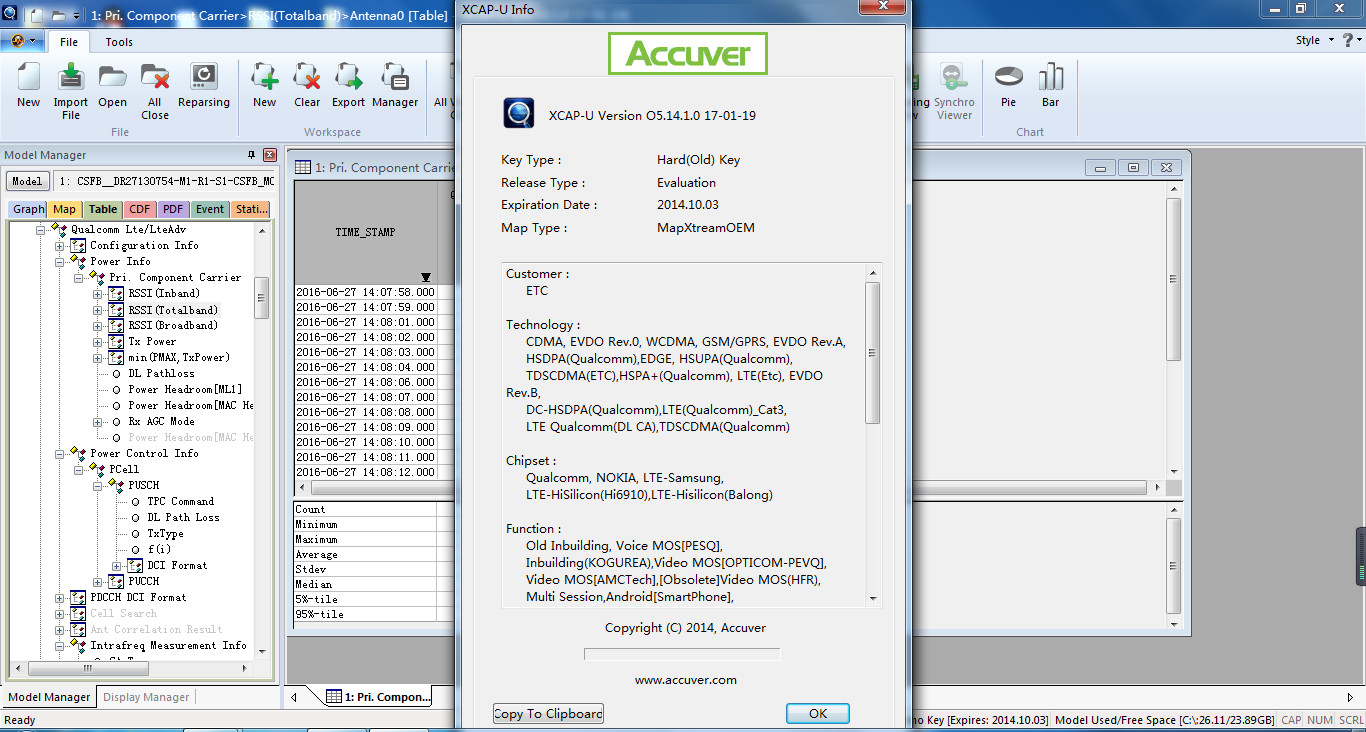Create a Pie chart

point(1008,88)
